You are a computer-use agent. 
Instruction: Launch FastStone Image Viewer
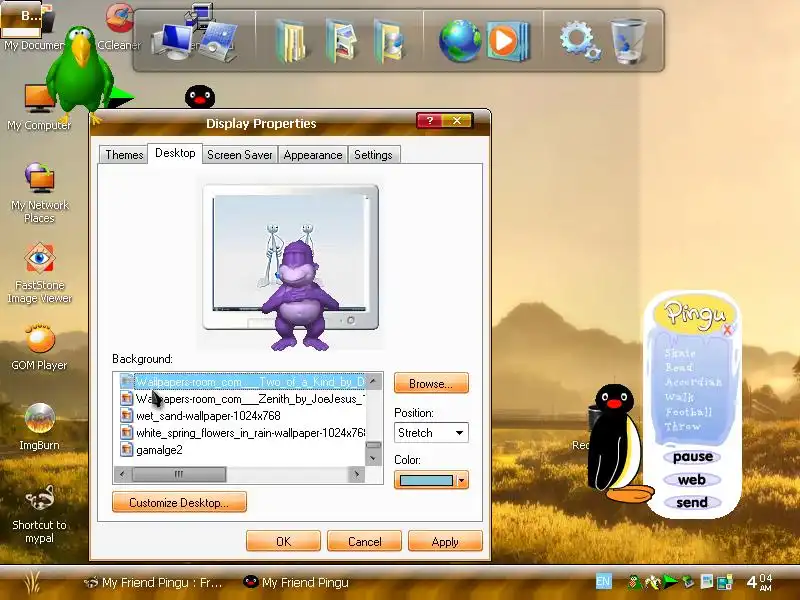coord(39,274)
